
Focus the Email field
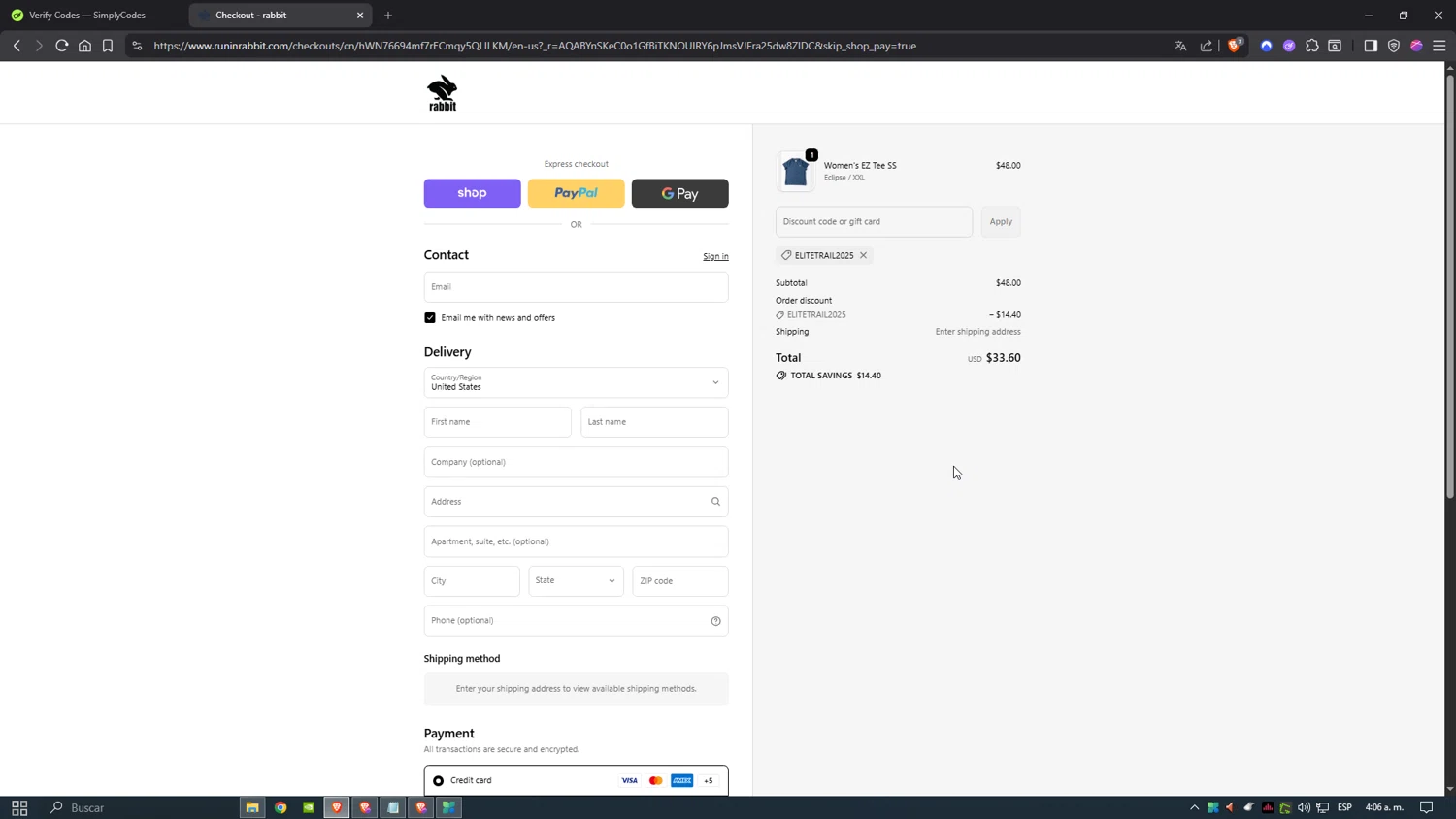tap(576, 287)
